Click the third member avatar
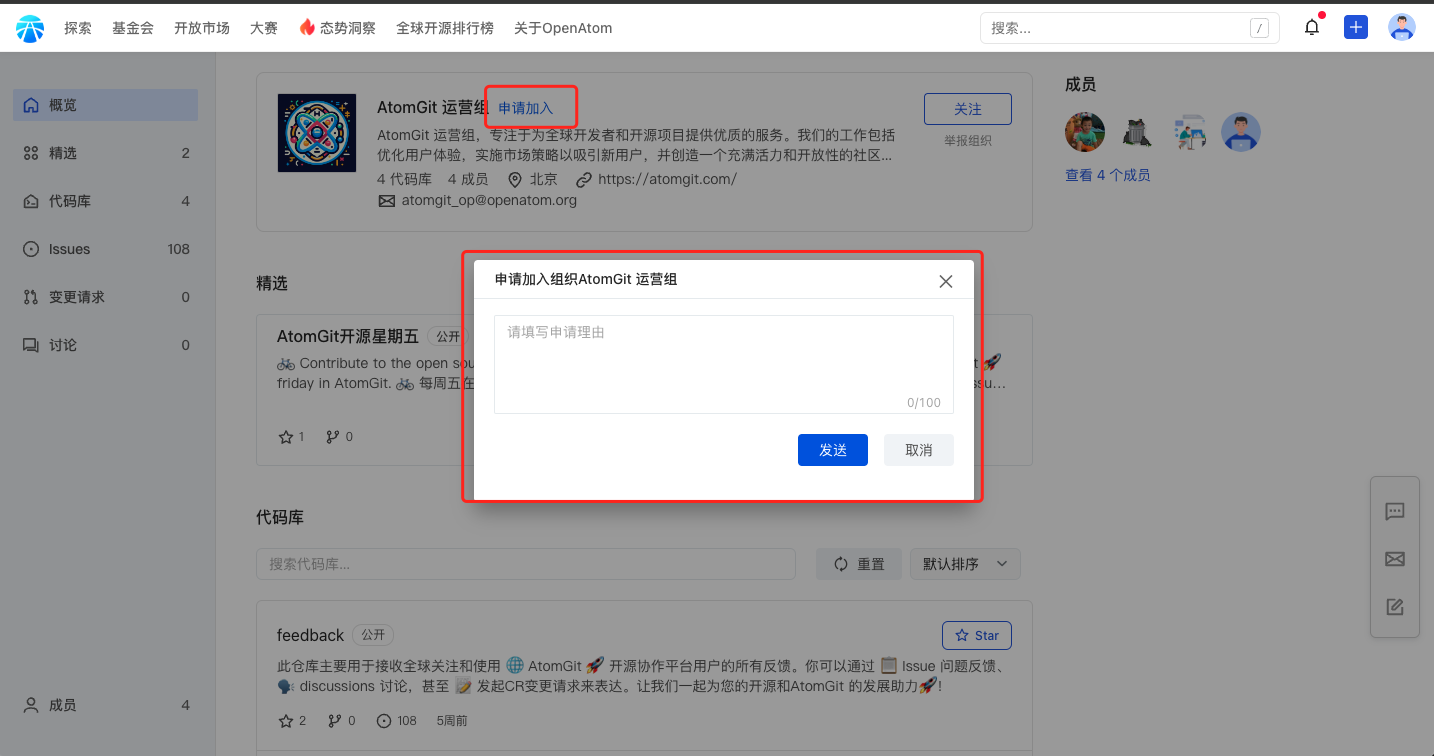The height and width of the screenshot is (756, 1434). pos(1189,132)
